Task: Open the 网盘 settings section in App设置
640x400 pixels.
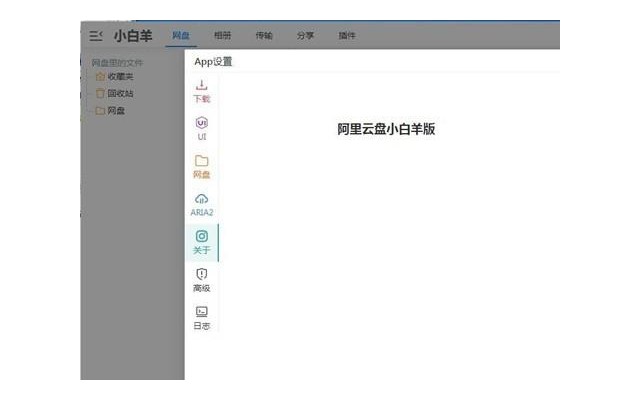Action: 202,167
